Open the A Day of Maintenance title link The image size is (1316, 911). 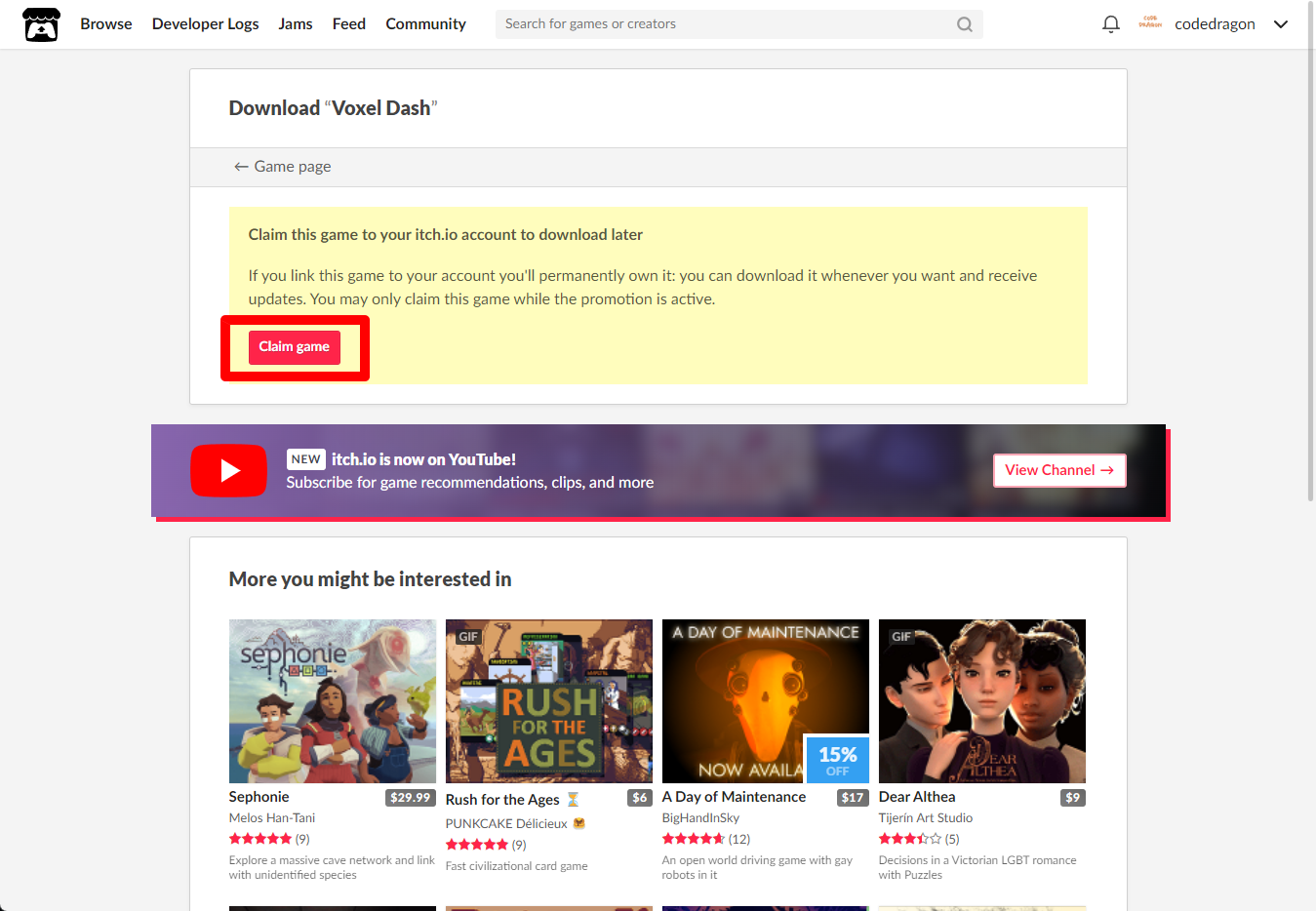point(734,797)
